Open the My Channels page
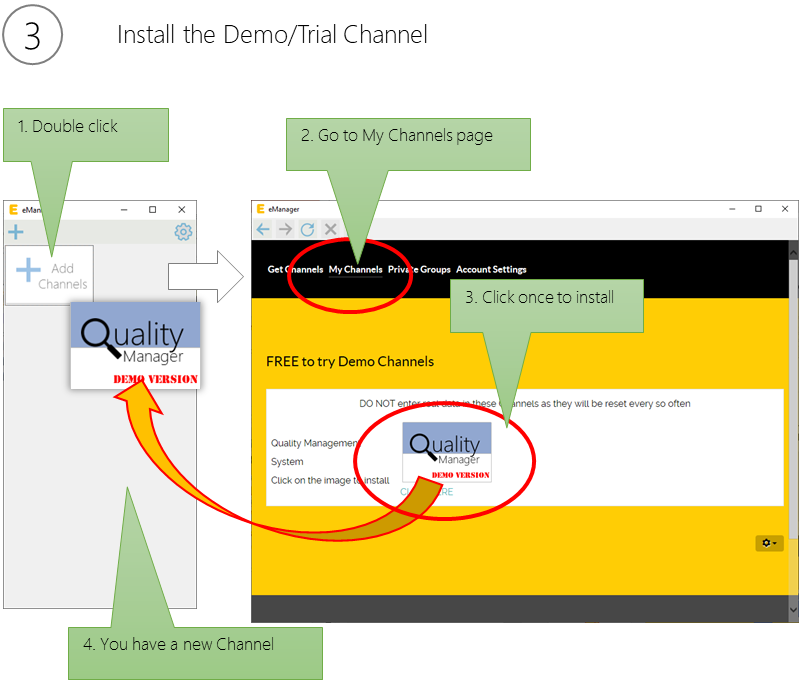Screen dimensions: 799x680 click(355, 270)
